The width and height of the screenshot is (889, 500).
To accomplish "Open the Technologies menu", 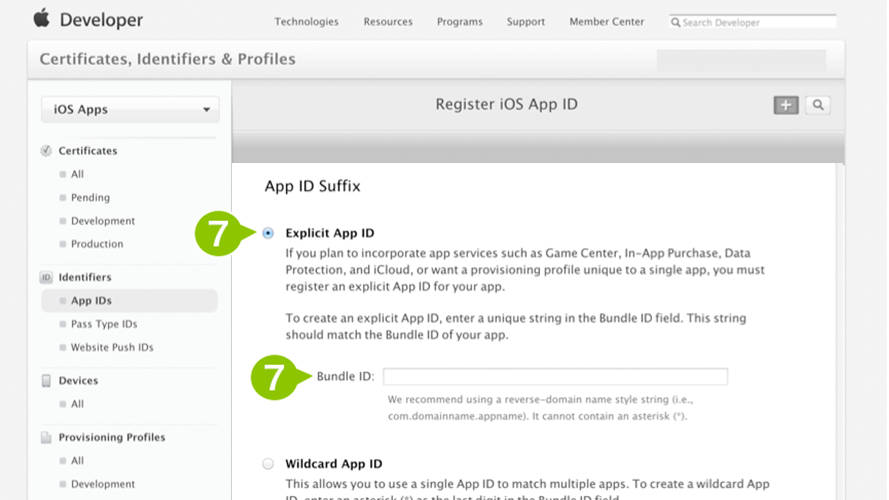I will 307,22.
